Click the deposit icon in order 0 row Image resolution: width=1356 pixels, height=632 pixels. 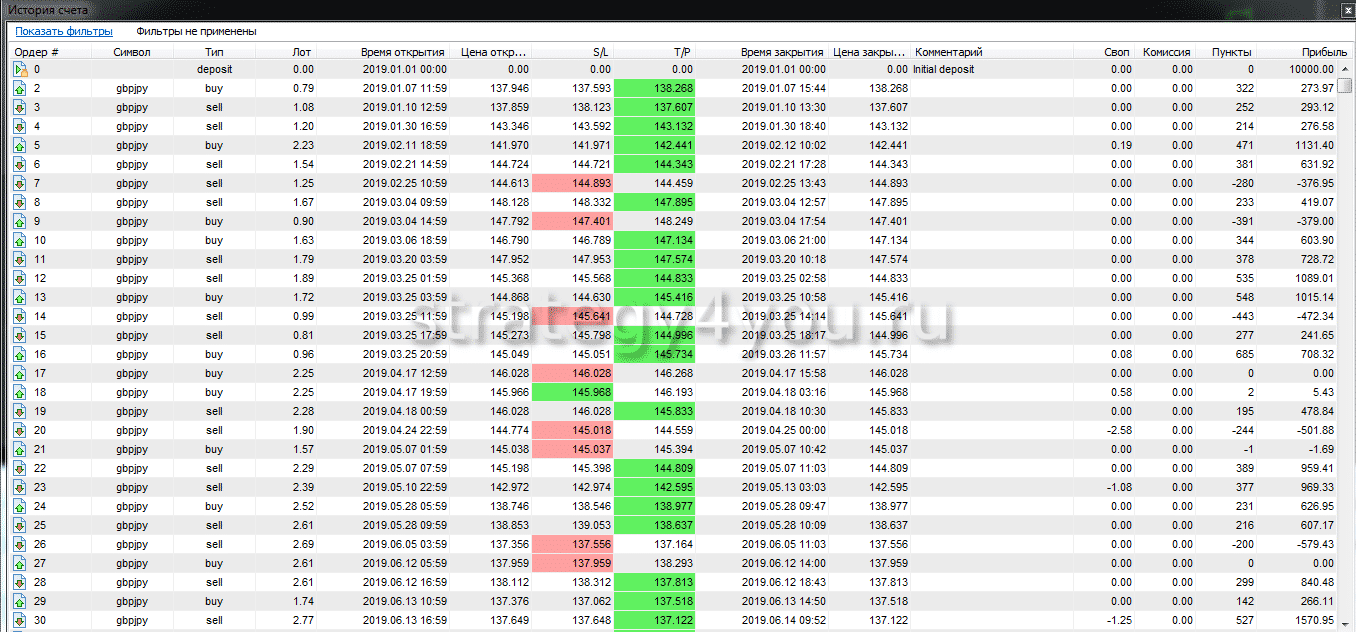pos(19,69)
